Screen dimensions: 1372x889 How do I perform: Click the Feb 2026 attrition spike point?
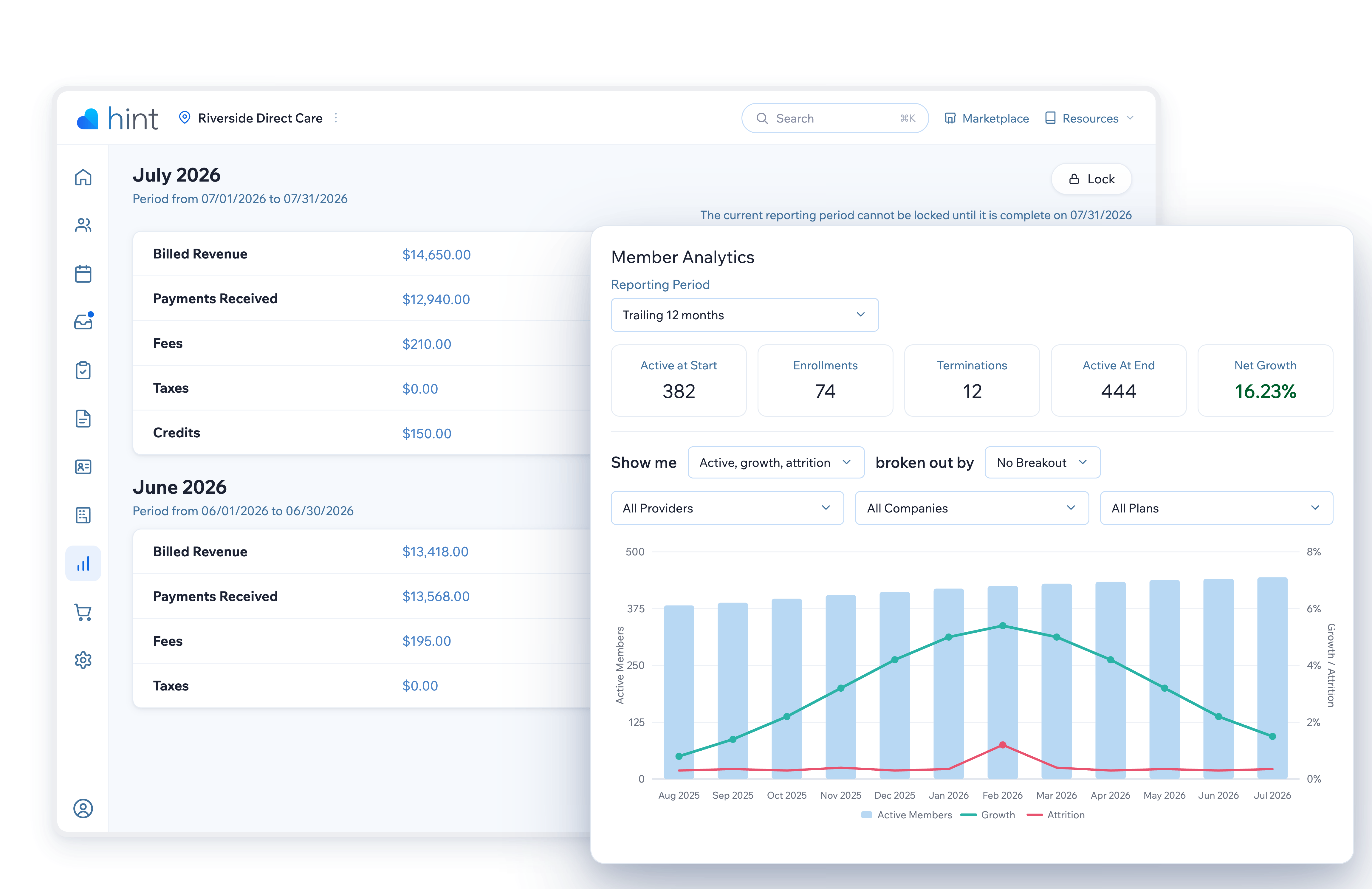tap(1003, 745)
